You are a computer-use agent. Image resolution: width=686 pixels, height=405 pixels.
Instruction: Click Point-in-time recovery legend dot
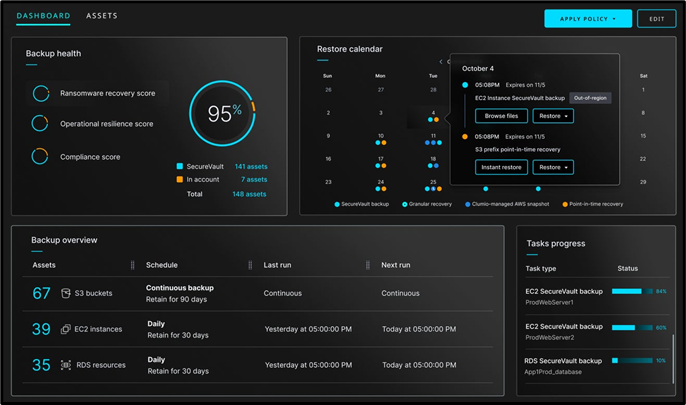pyautogui.click(x=565, y=204)
